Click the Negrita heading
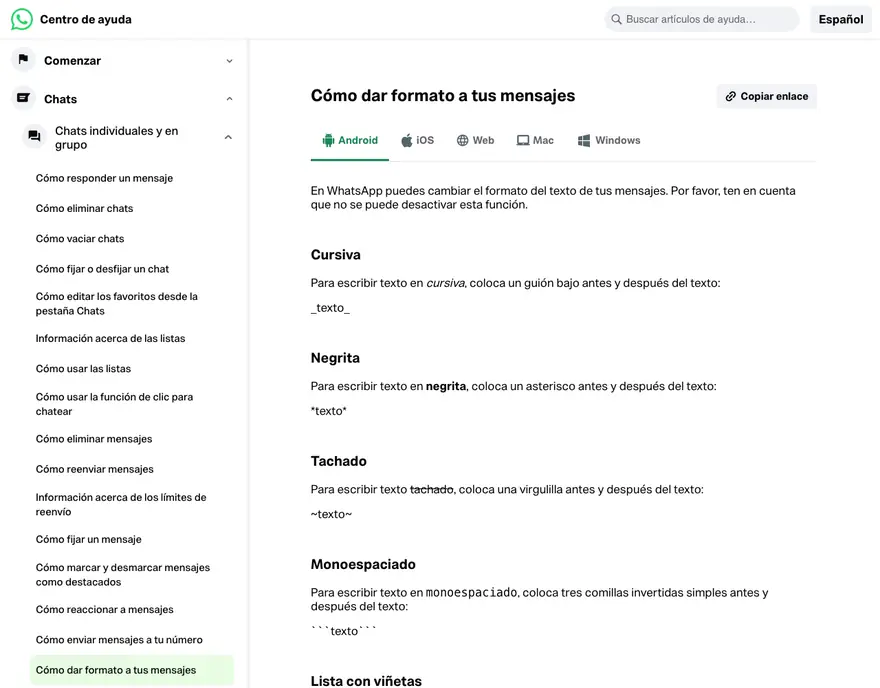The width and height of the screenshot is (880, 688). coord(335,358)
